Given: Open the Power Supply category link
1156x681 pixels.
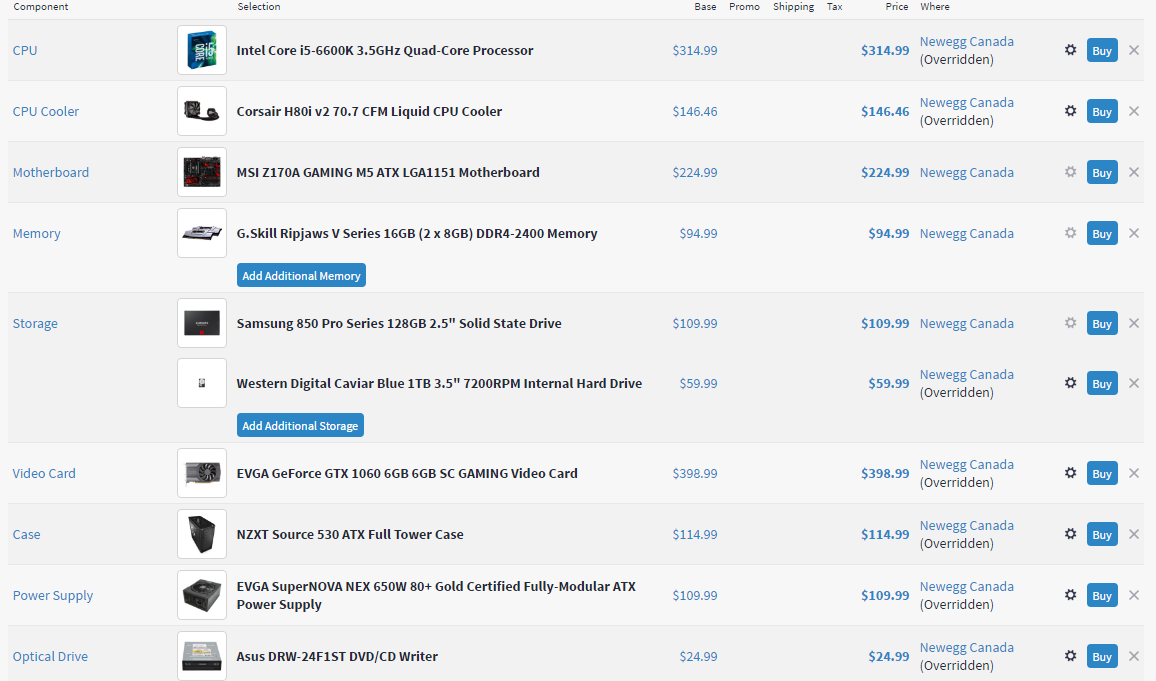Looking at the screenshot, I should point(53,595).
